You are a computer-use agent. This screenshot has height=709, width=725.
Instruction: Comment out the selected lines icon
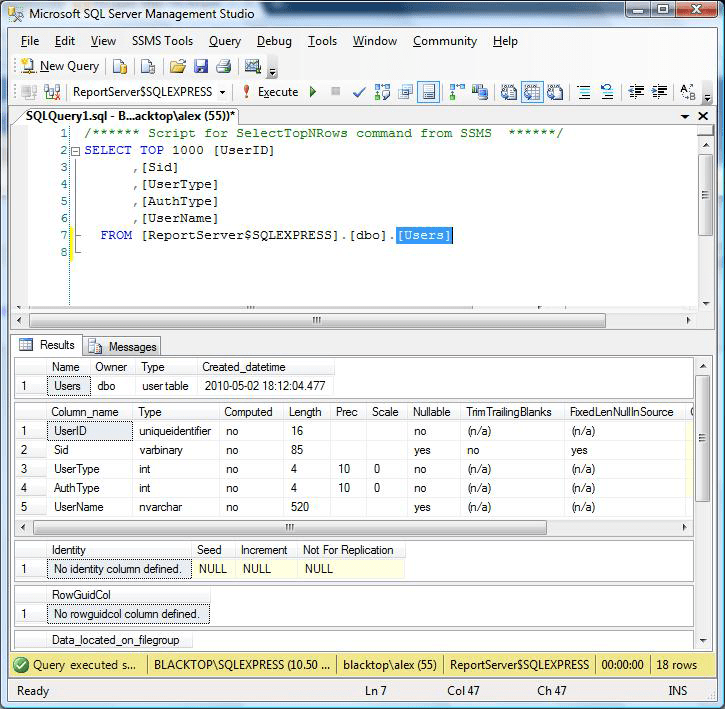584,92
